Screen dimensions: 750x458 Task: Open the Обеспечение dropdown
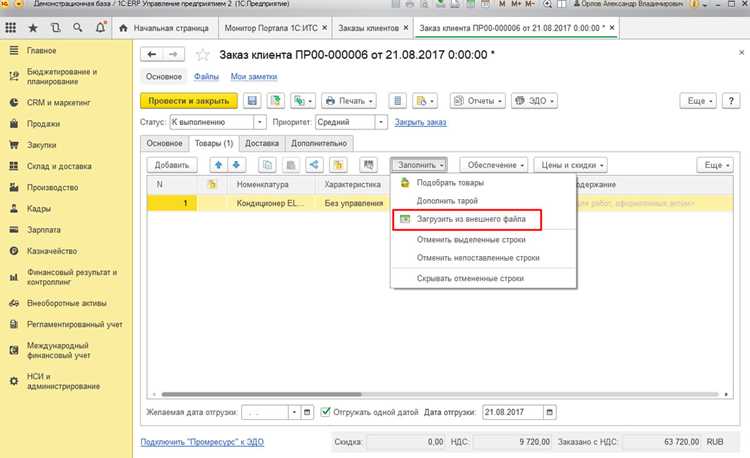point(494,165)
